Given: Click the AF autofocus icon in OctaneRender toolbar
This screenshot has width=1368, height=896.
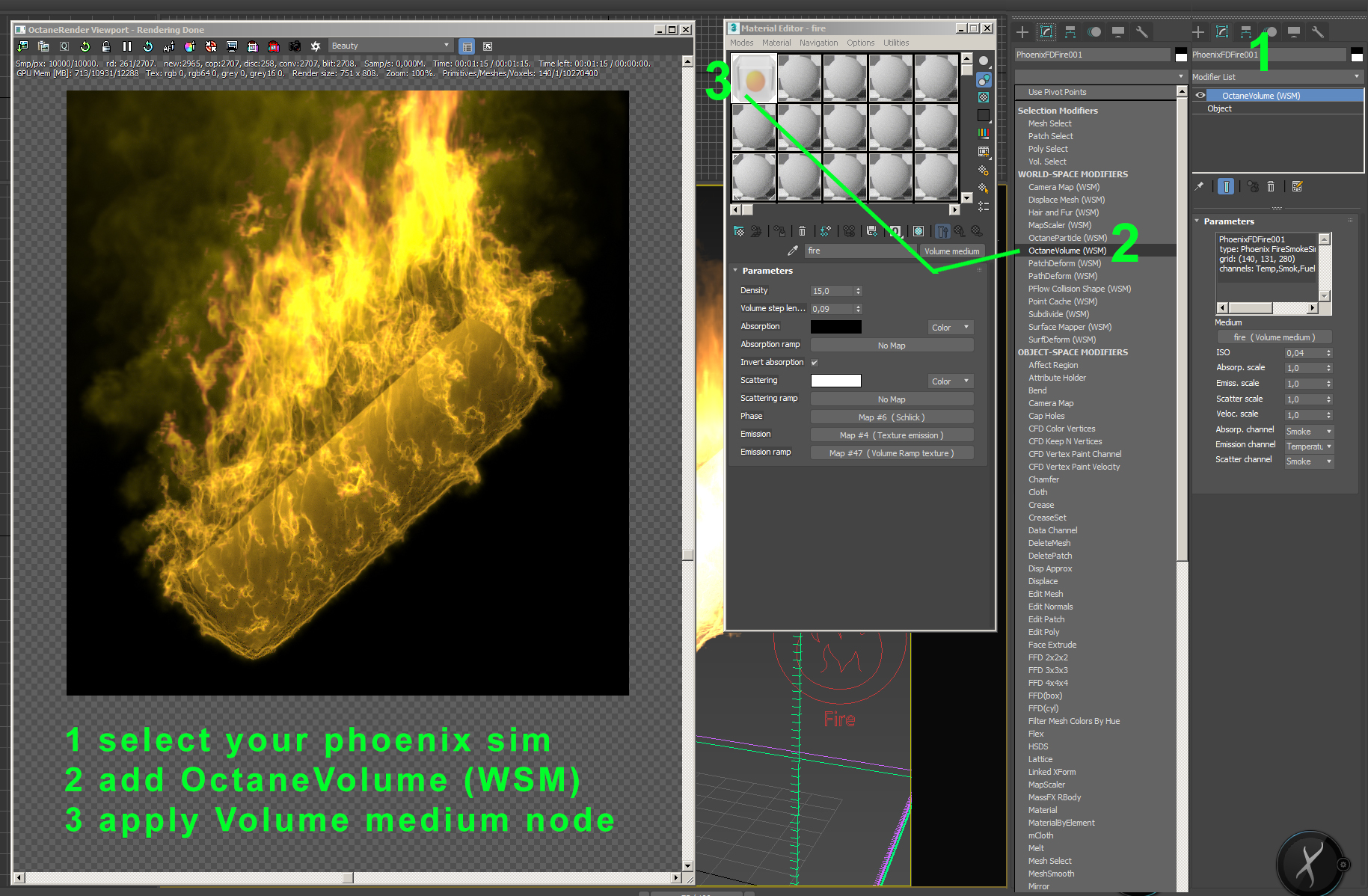Looking at the screenshot, I should 169,46.
